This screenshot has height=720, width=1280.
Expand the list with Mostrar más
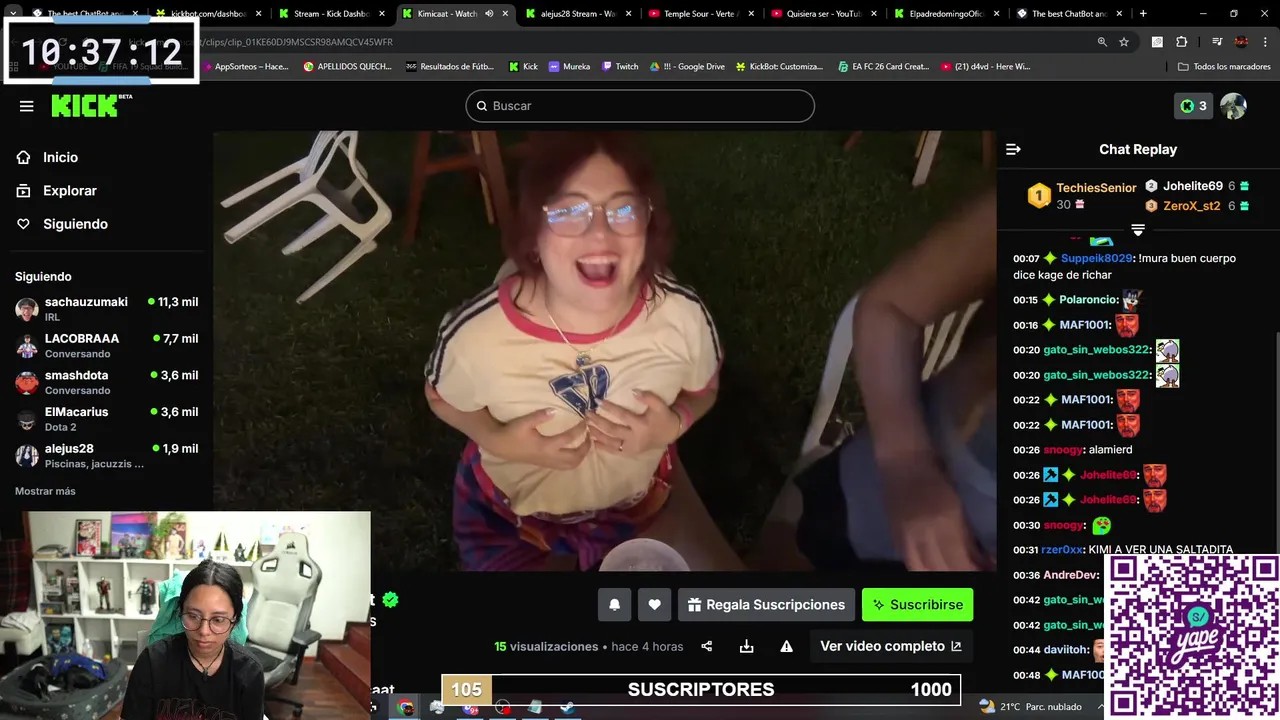click(45, 491)
